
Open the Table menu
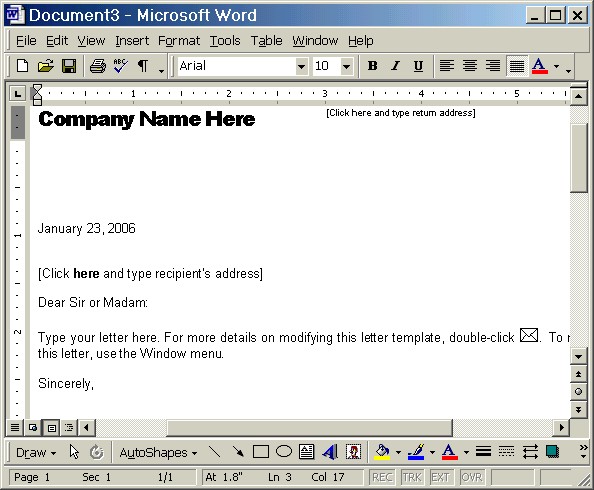tap(266, 41)
